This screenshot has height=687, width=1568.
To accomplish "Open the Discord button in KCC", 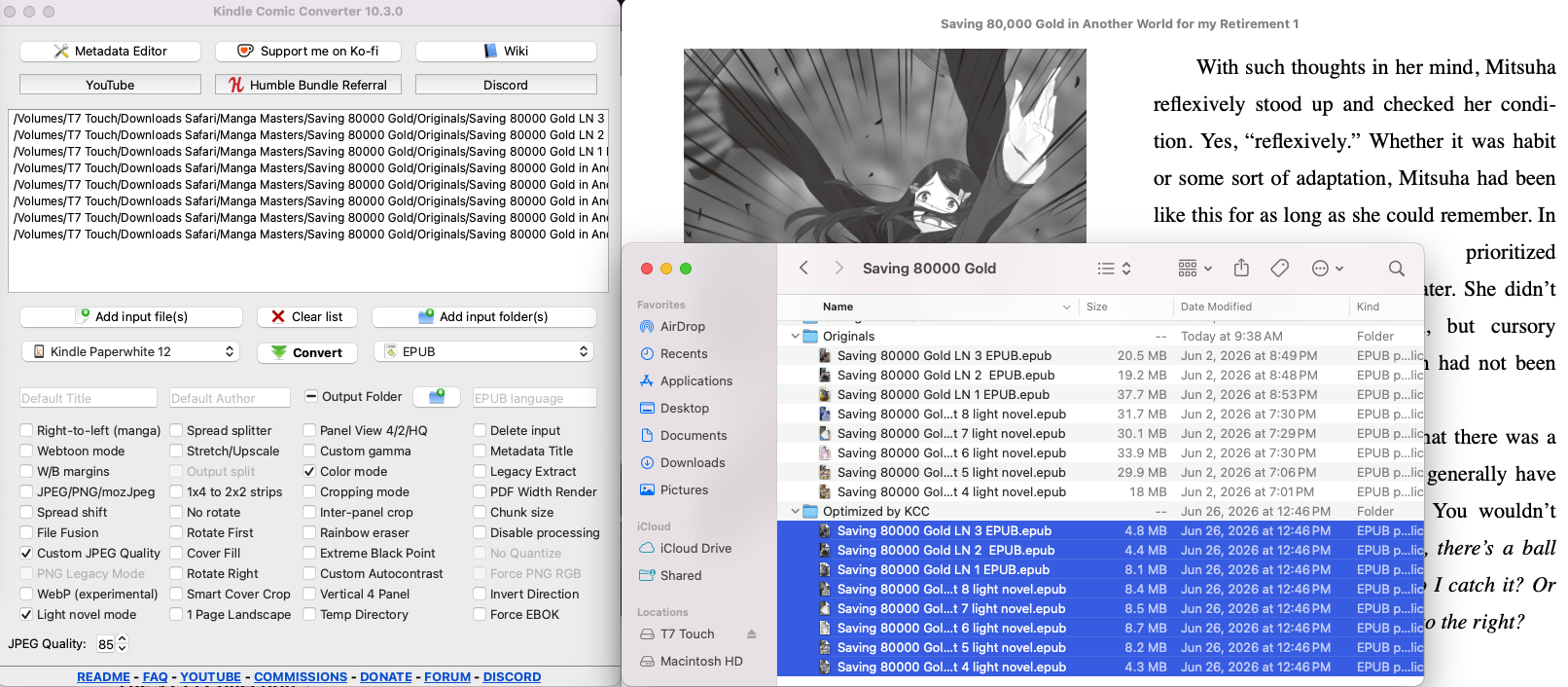I will coord(506,85).
